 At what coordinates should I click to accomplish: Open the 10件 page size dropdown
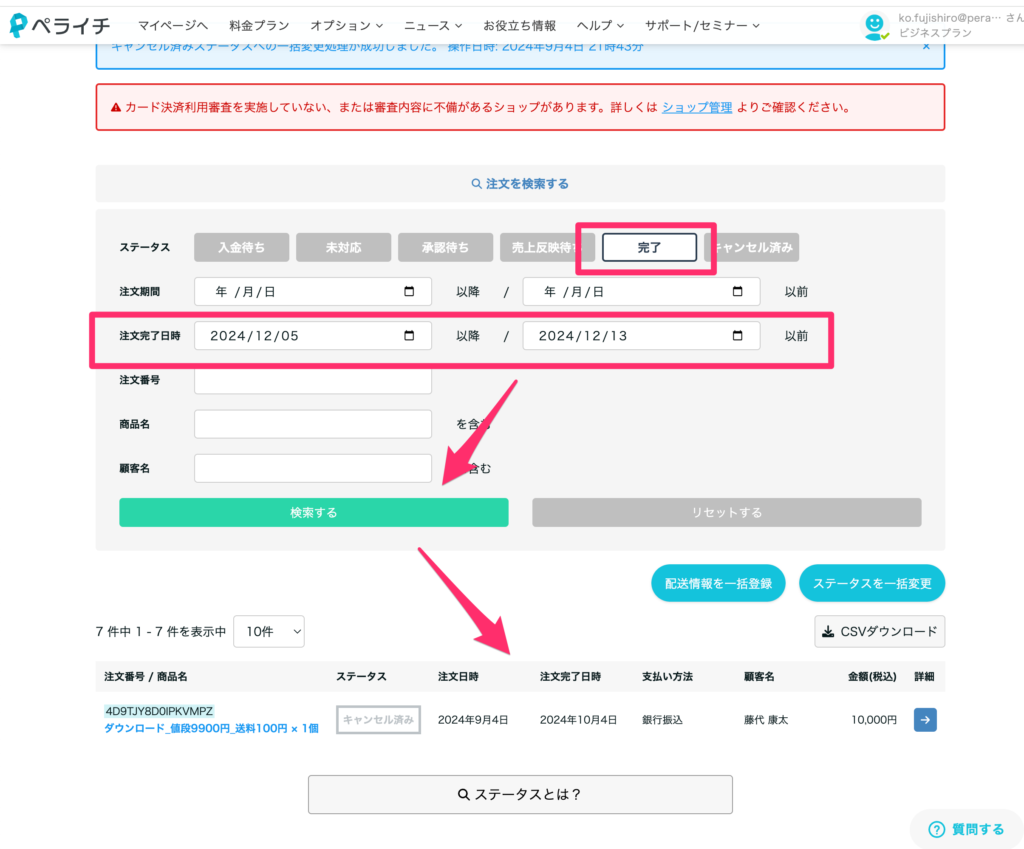click(269, 632)
